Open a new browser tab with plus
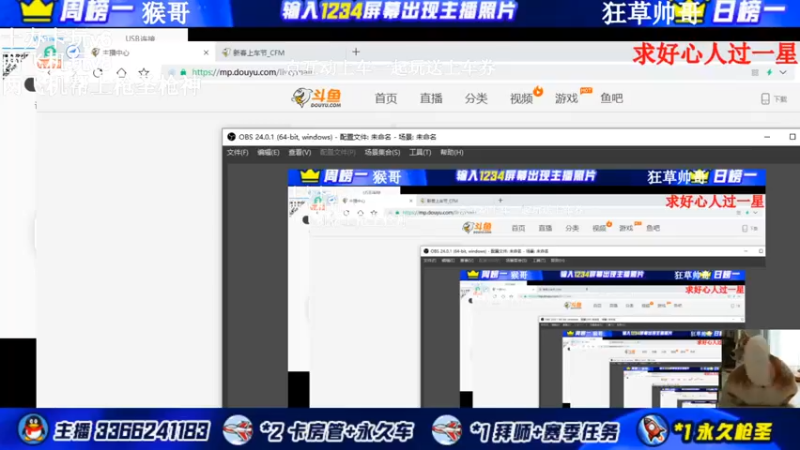Viewport: 800px width, 450px height. tap(356, 52)
